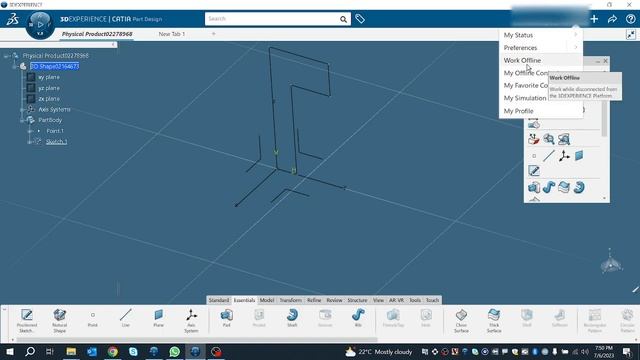The width and height of the screenshot is (640, 360).
Task: Select the xy plane in the tree
Action: coord(49,77)
